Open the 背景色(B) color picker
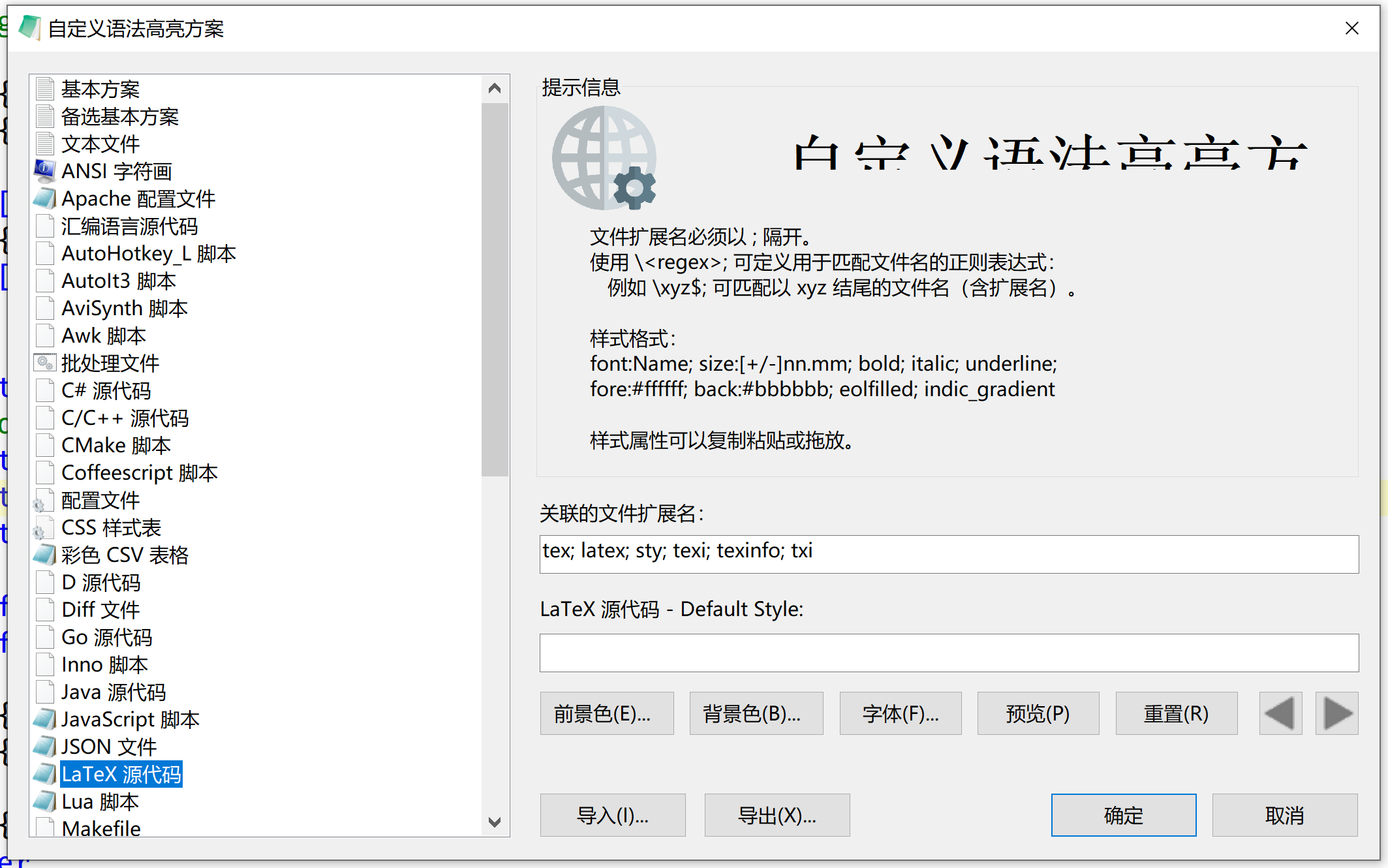 pos(756,713)
